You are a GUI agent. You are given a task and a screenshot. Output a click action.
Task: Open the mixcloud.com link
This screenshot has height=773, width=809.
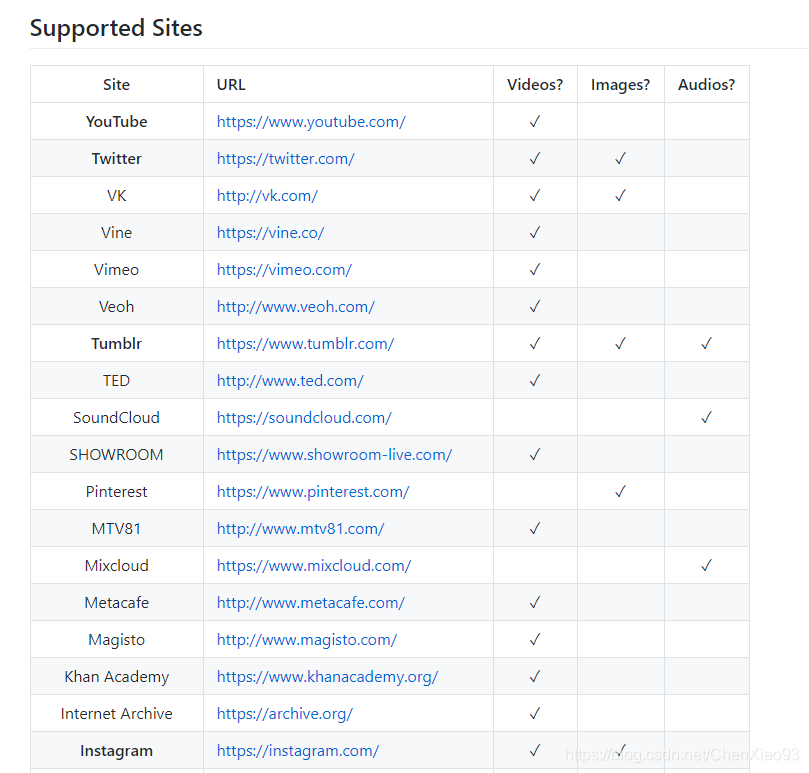(314, 566)
